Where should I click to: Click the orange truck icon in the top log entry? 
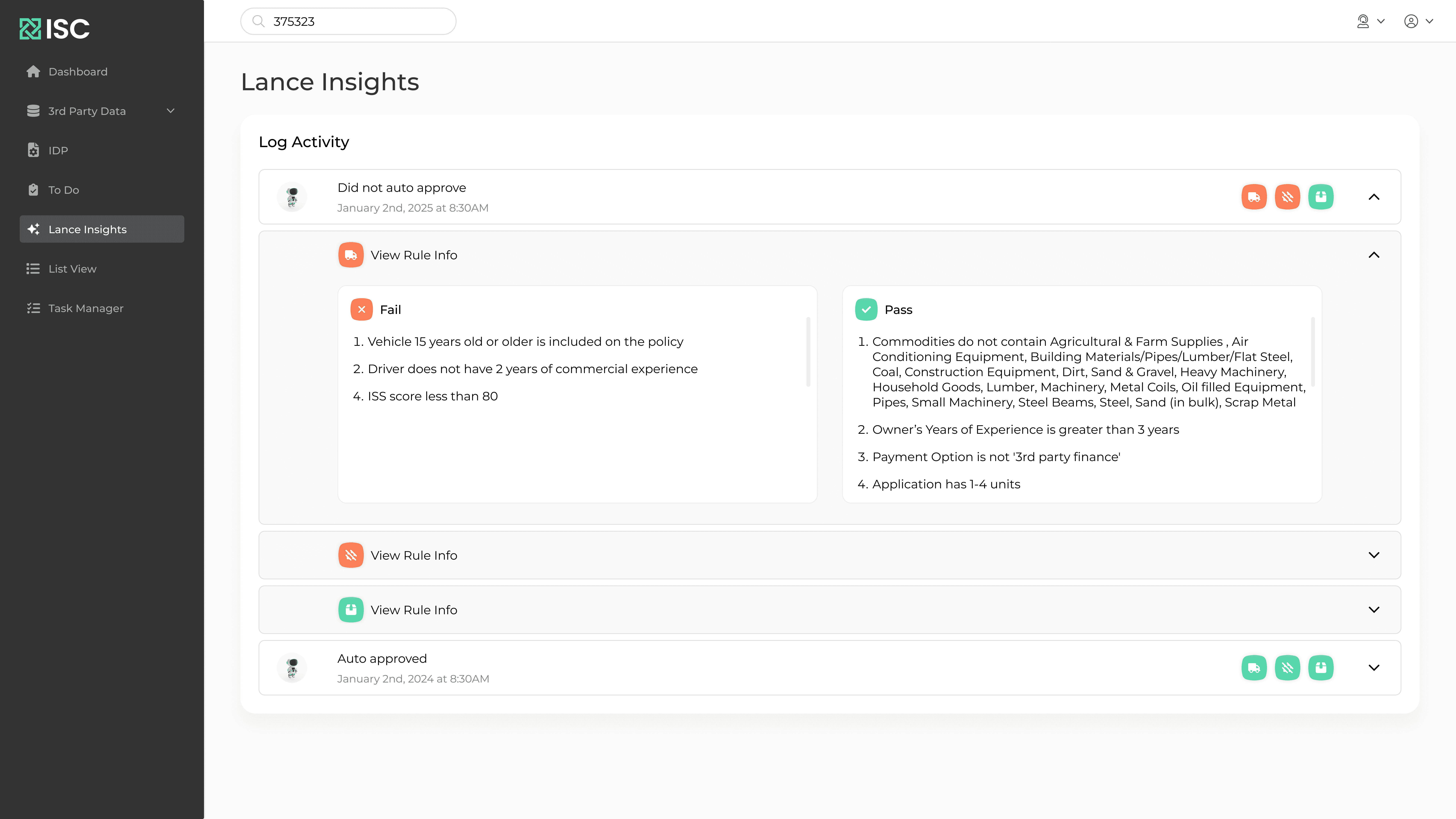1254,197
